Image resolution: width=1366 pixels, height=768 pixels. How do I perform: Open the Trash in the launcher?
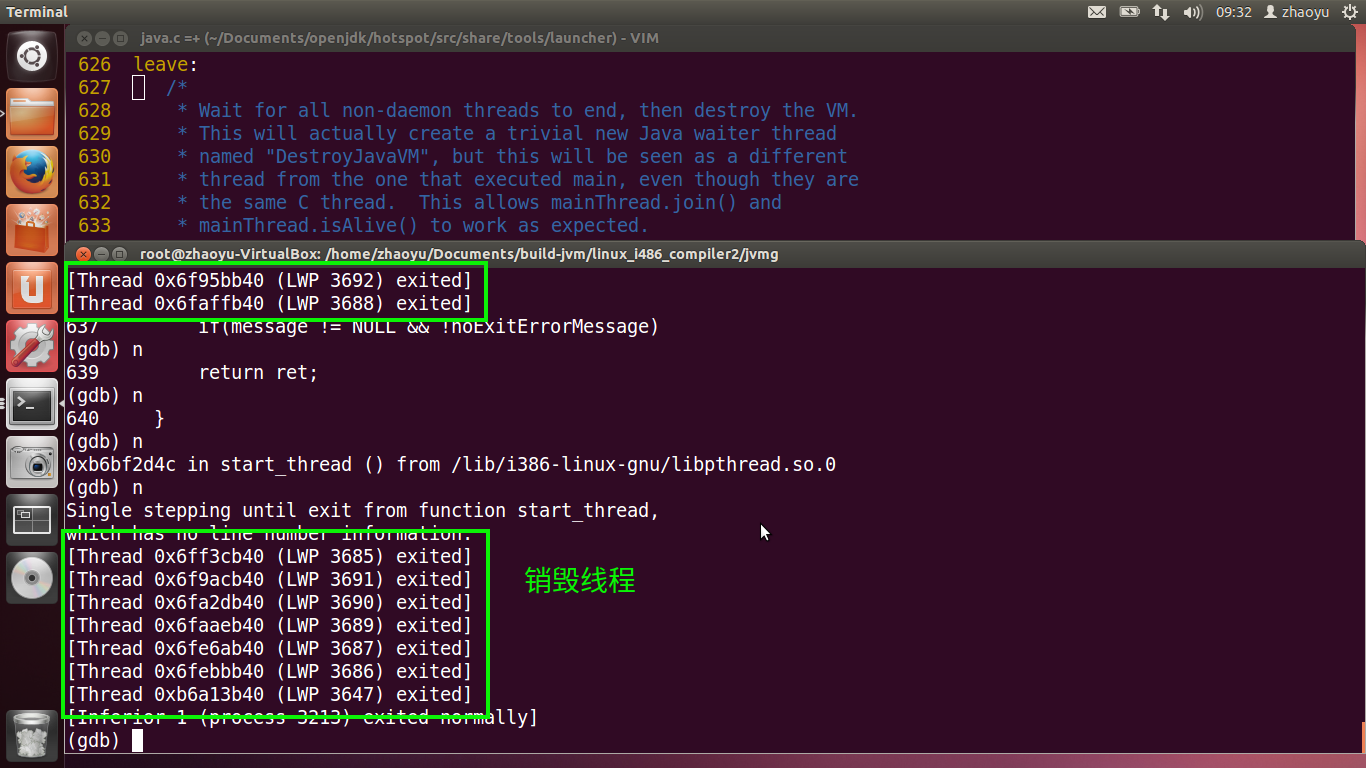(x=32, y=735)
